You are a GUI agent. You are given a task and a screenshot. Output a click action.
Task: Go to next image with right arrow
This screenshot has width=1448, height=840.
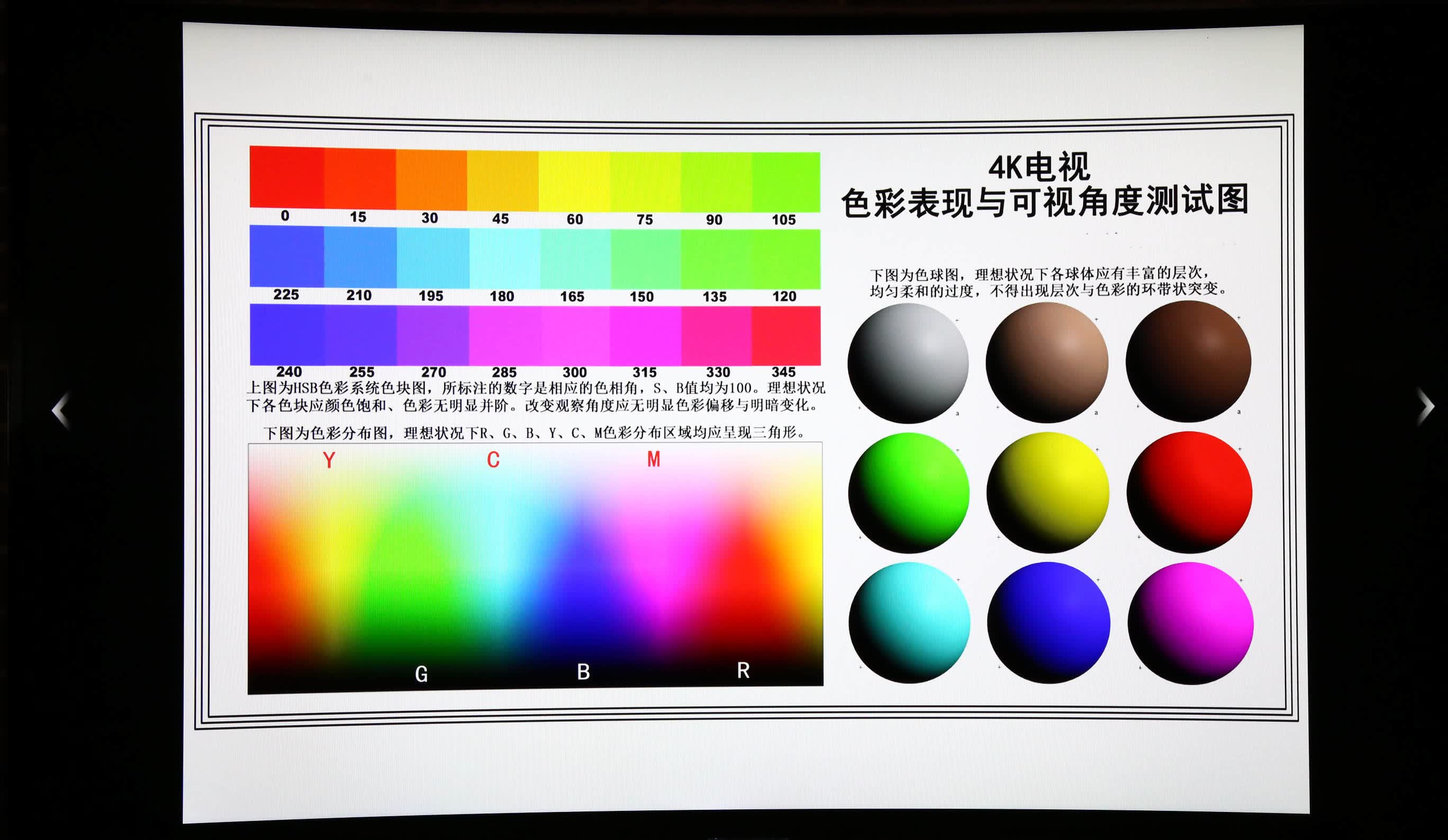[x=1426, y=406]
